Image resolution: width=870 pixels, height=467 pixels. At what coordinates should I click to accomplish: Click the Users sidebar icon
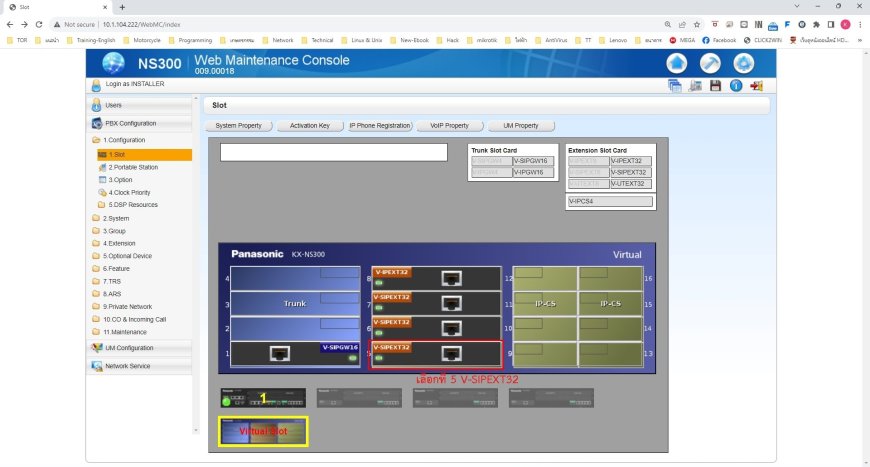96,105
